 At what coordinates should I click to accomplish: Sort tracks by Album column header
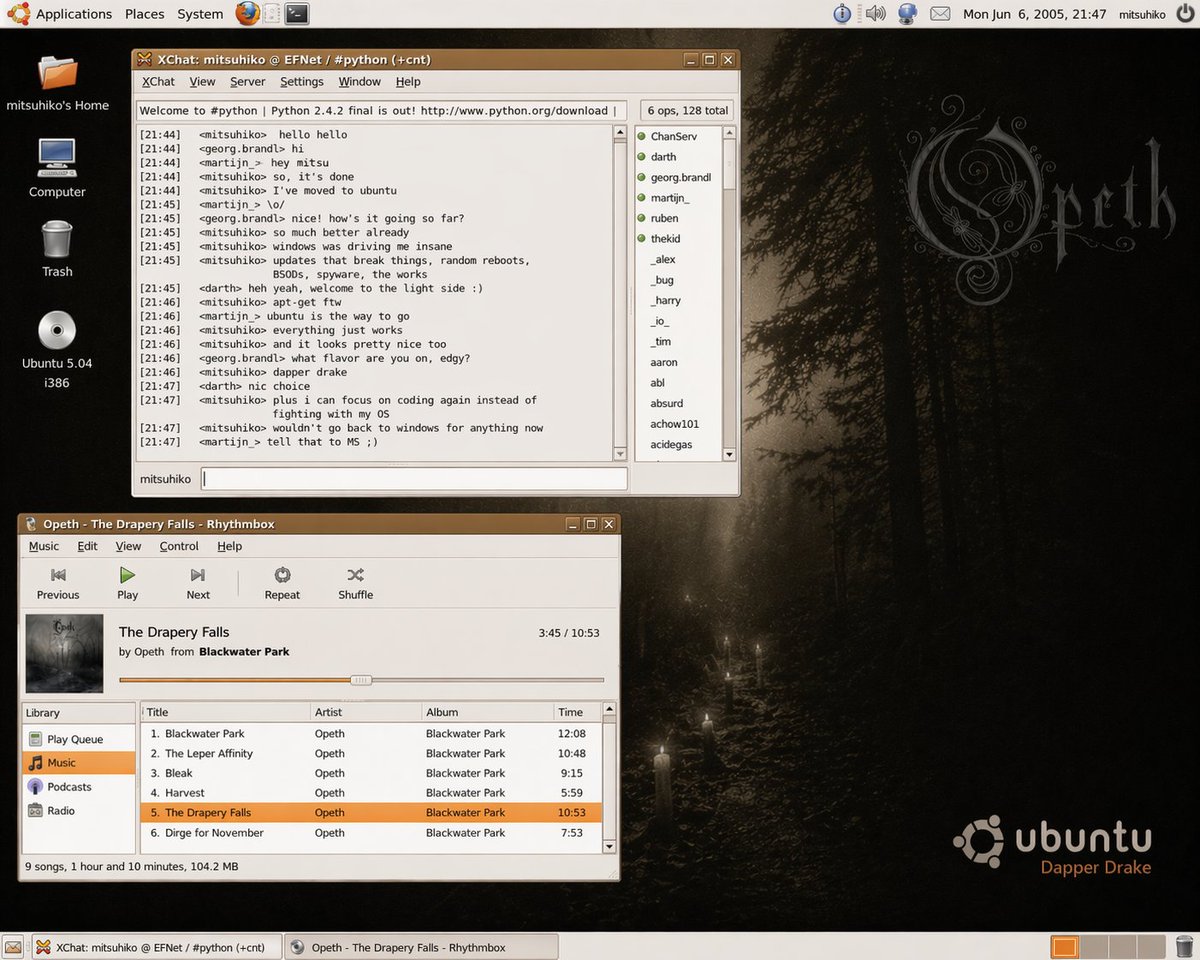coord(488,712)
